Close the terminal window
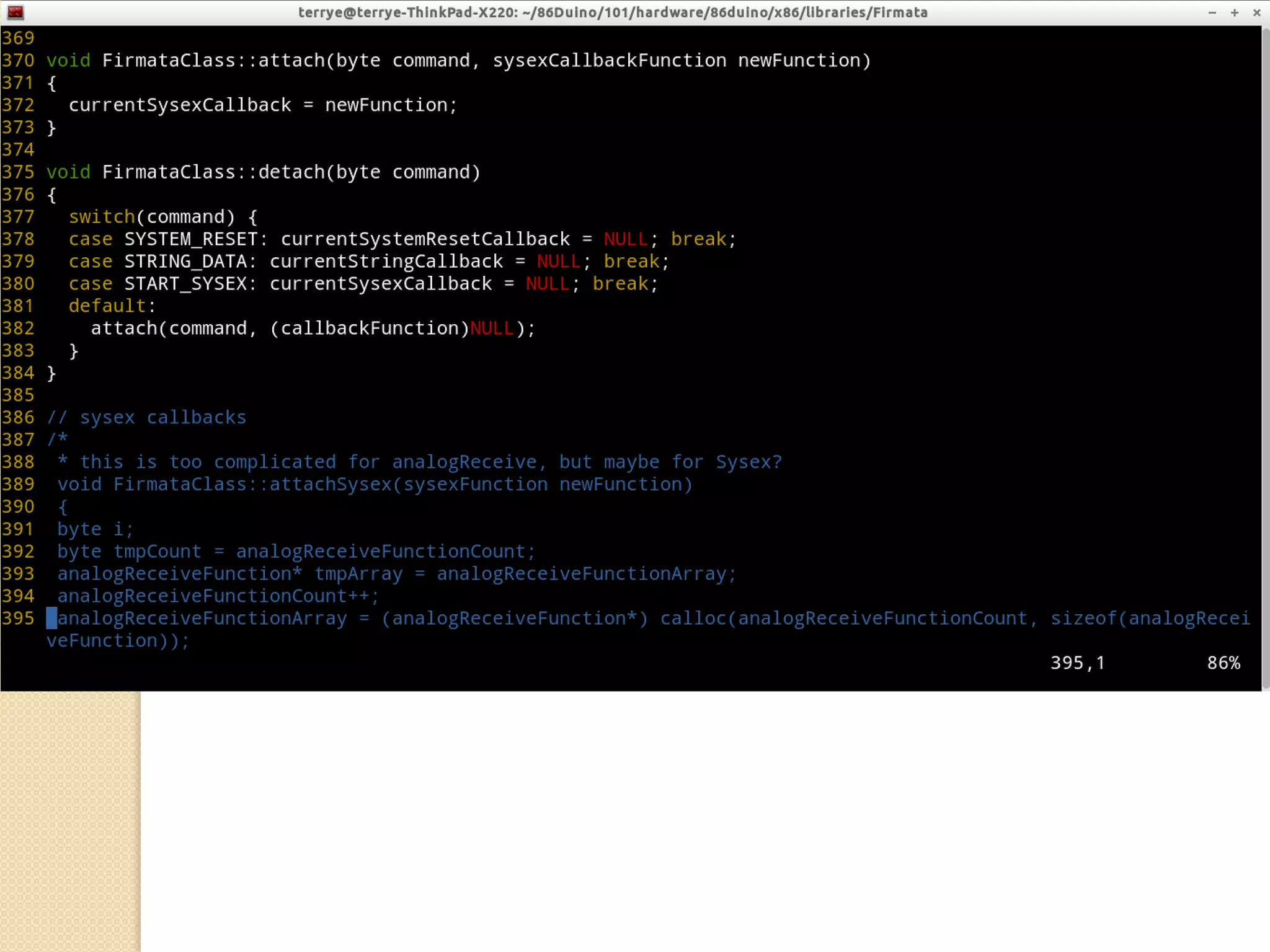 tap(1257, 12)
